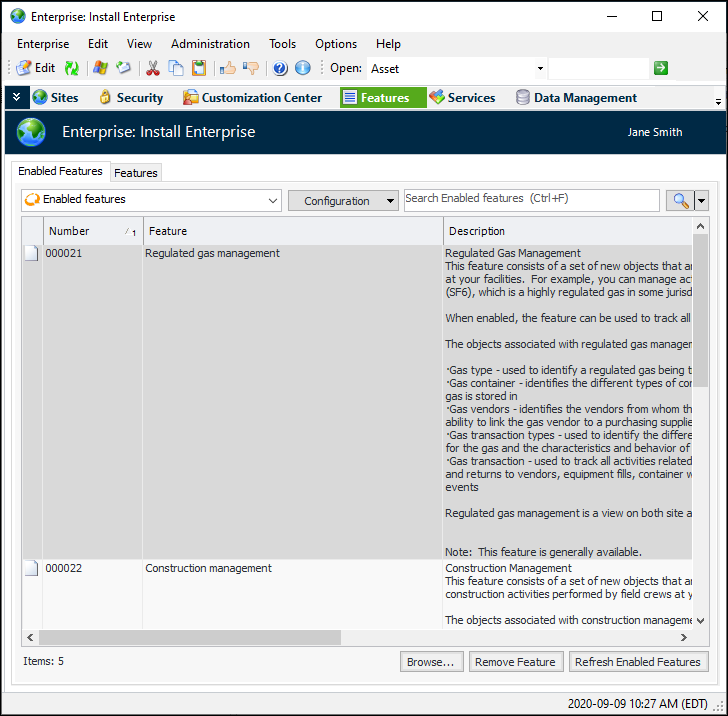Viewport: 728px width, 716px height.
Task: Open the Configuration dropdown button
Action: tap(343, 201)
